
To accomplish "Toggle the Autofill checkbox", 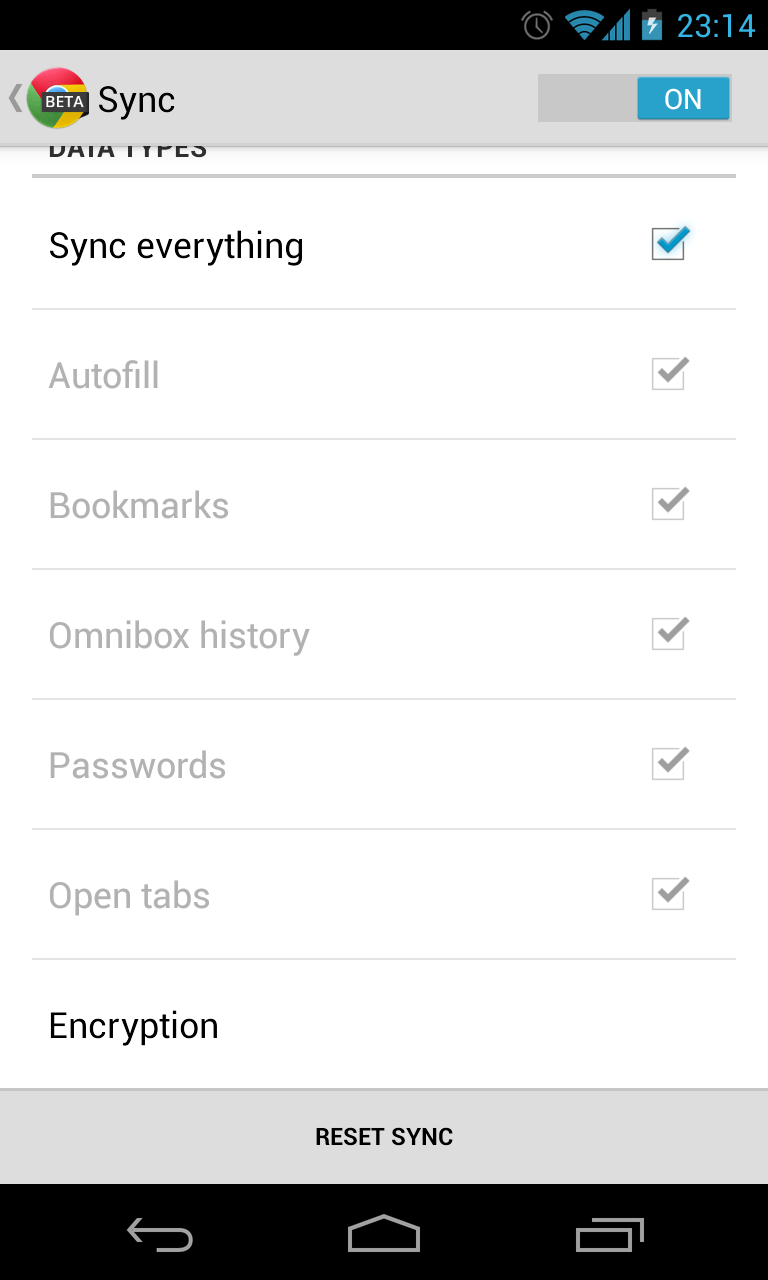I will click(669, 374).
